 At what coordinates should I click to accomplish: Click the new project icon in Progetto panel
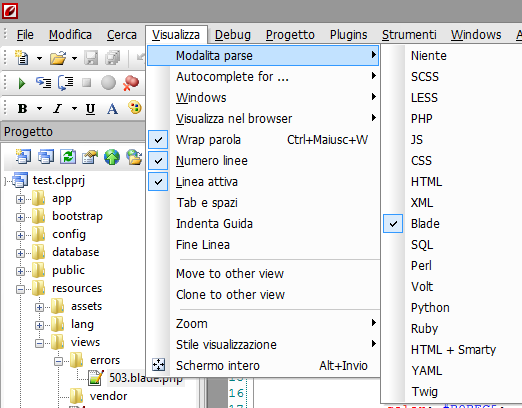click(x=23, y=157)
